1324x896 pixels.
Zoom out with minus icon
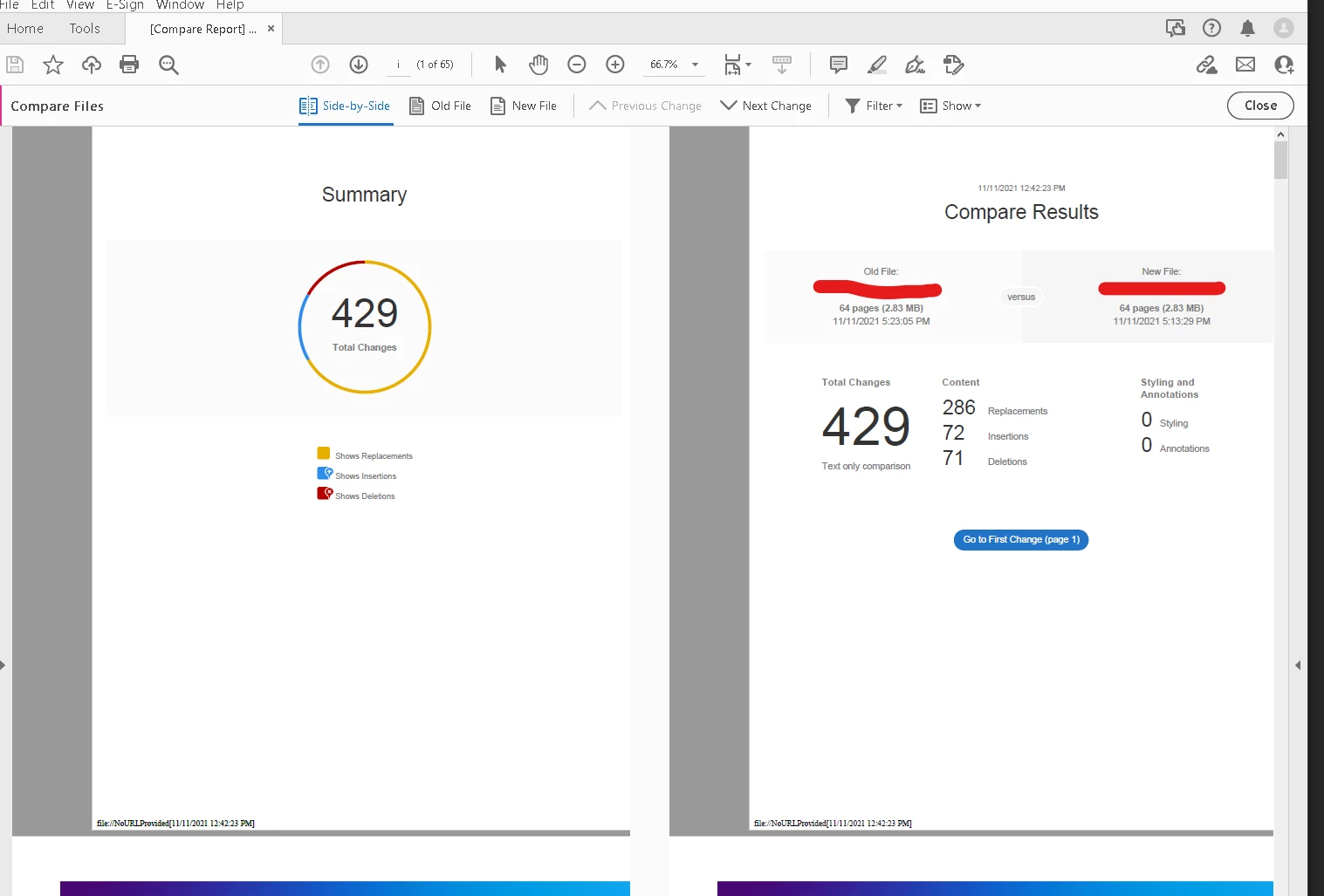[577, 65]
